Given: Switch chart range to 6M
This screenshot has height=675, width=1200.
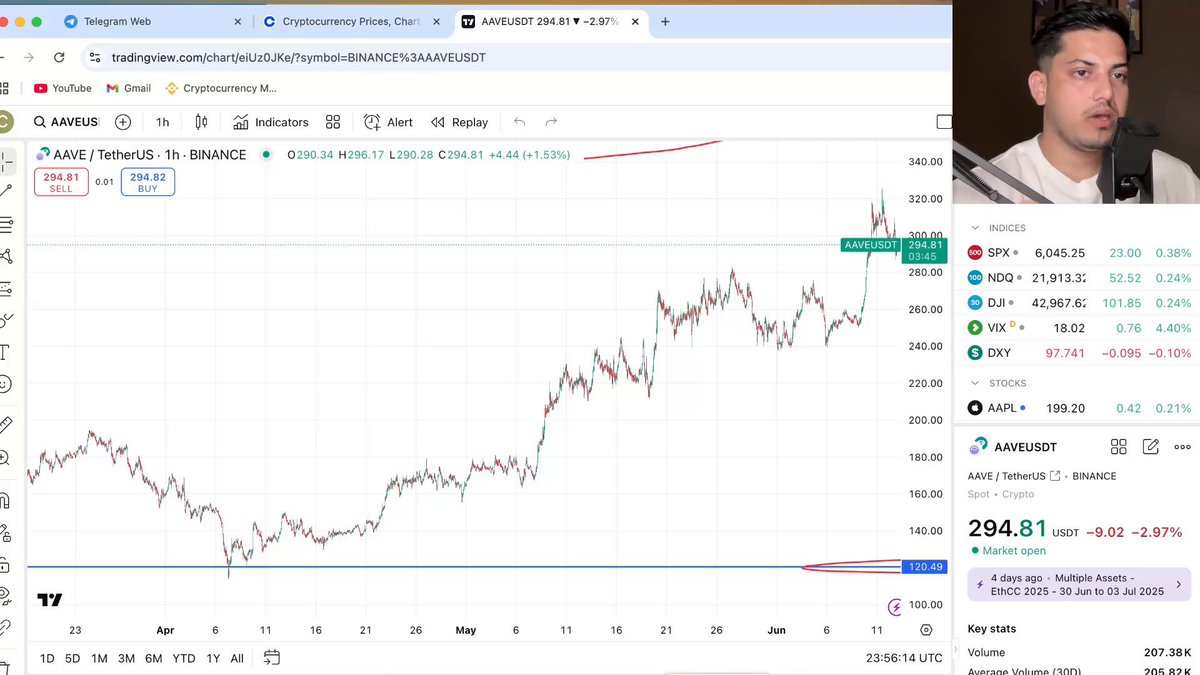Looking at the screenshot, I should [x=153, y=658].
